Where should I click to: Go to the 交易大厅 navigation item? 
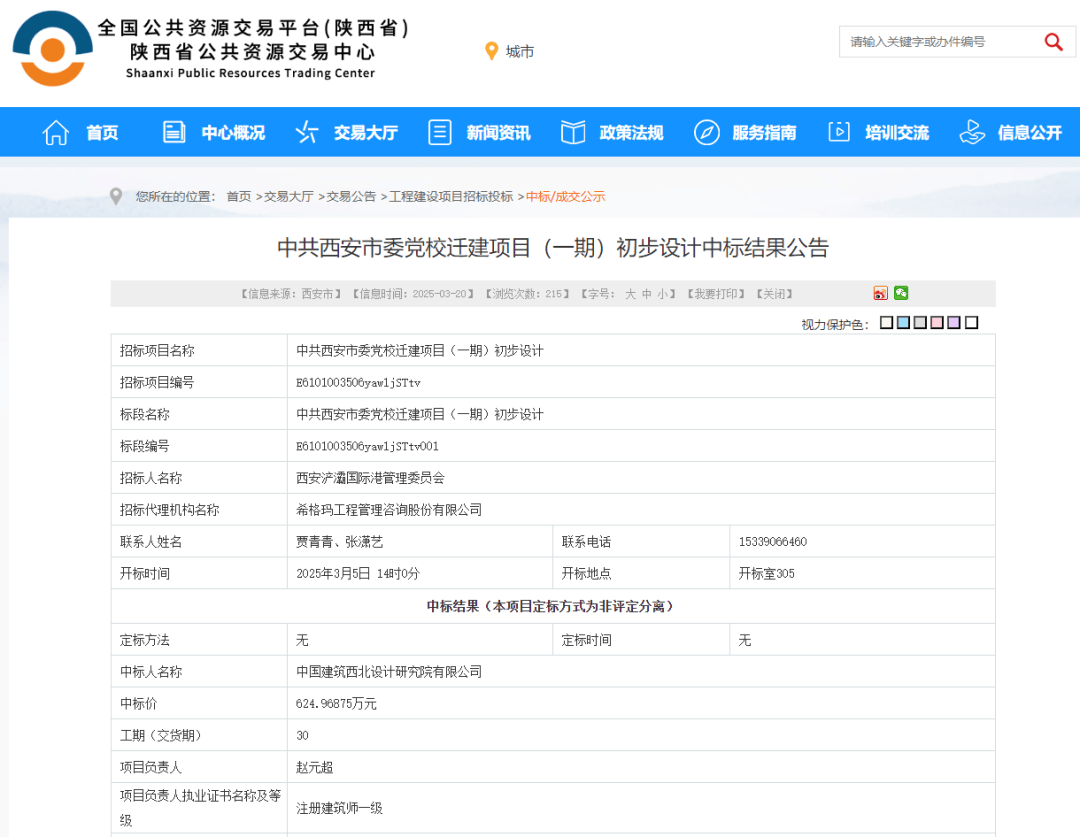pyautogui.click(x=366, y=132)
